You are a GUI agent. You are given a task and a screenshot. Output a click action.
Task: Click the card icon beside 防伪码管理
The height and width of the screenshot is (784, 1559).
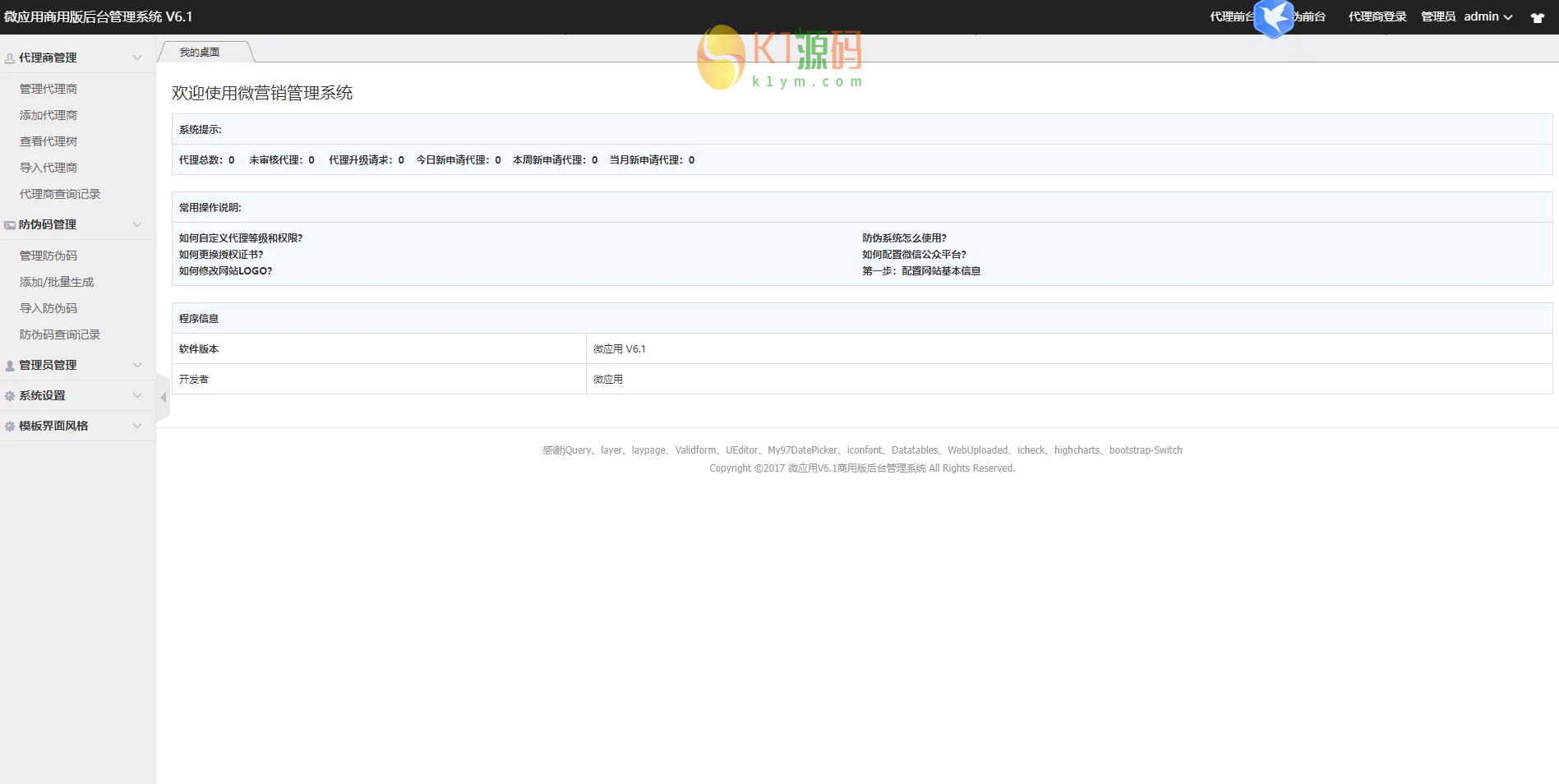point(10,225)
